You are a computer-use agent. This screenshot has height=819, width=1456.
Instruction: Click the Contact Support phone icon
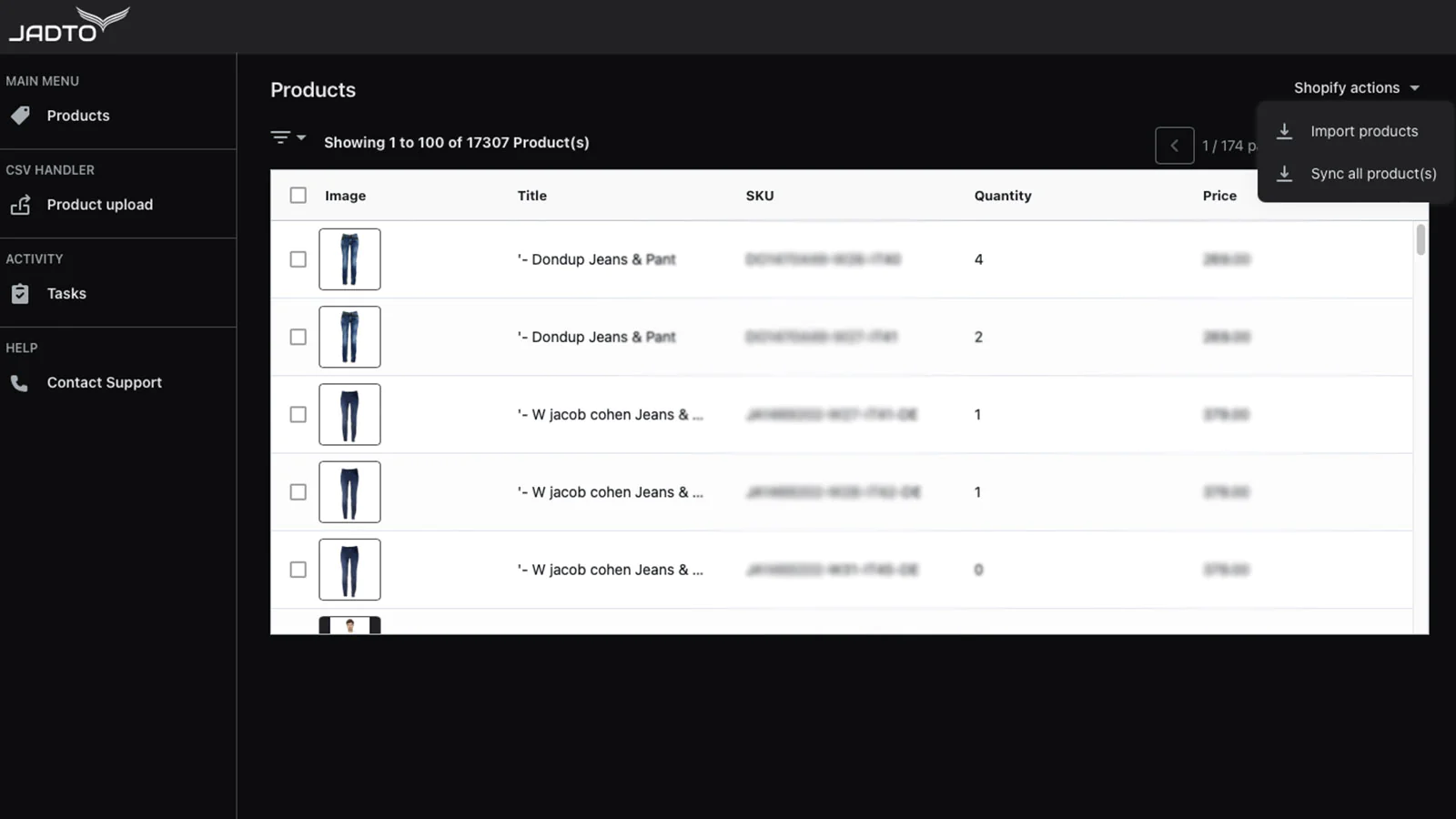coord(19,383)
